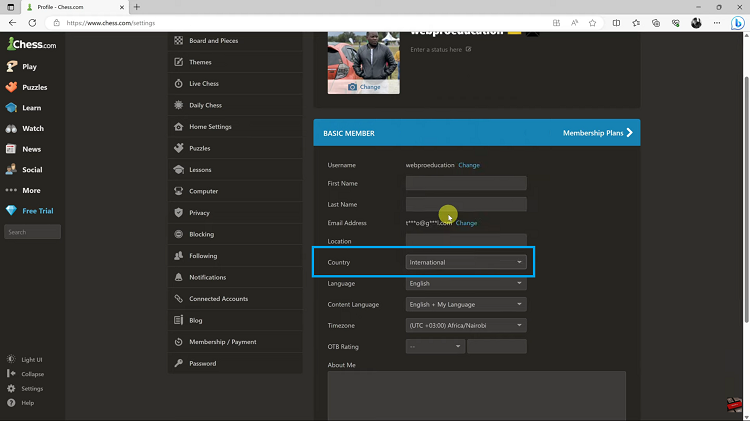Open the Watch binoculars icon
Image resolution: width=750 pixels, height=421 pixels.
[x=11, y=128]
